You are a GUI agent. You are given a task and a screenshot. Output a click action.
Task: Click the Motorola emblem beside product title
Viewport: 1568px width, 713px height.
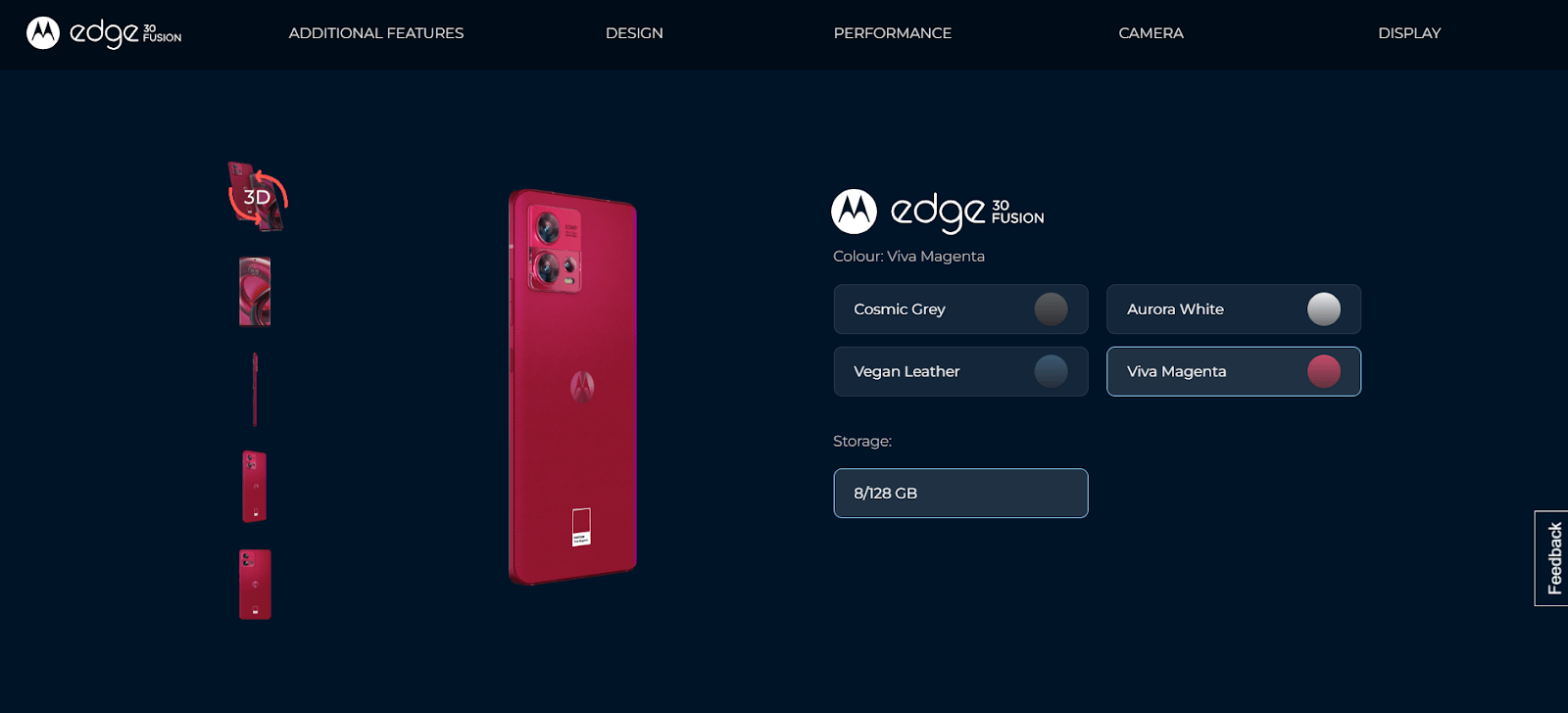(854, 212)
